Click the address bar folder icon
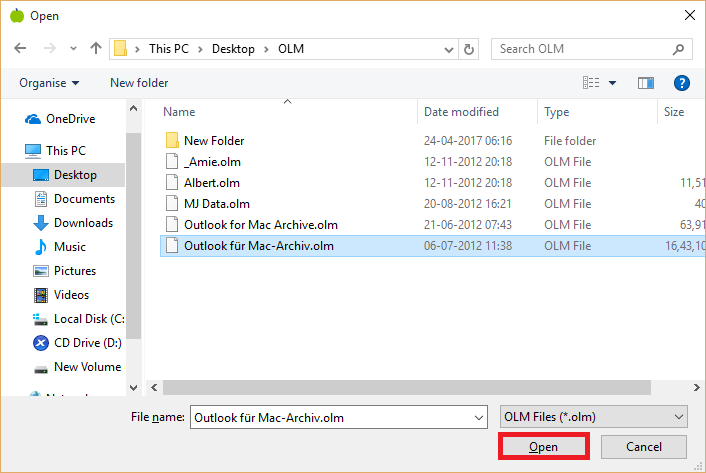Image resolution: width=706 pixels, height=473 pixels. (x=120, y=49)
